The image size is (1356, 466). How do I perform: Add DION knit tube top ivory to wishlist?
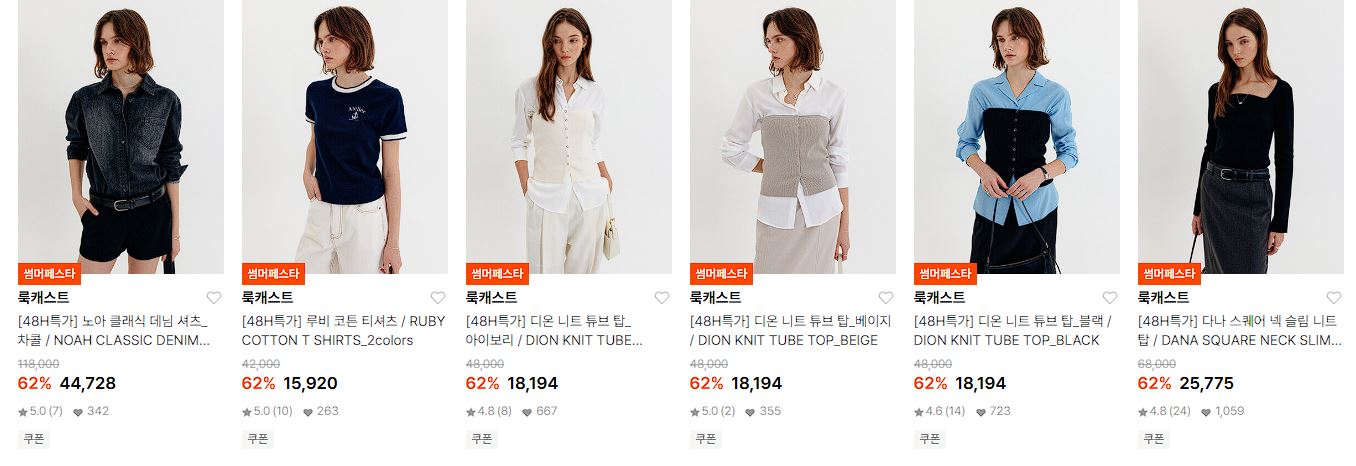[662, 298]
